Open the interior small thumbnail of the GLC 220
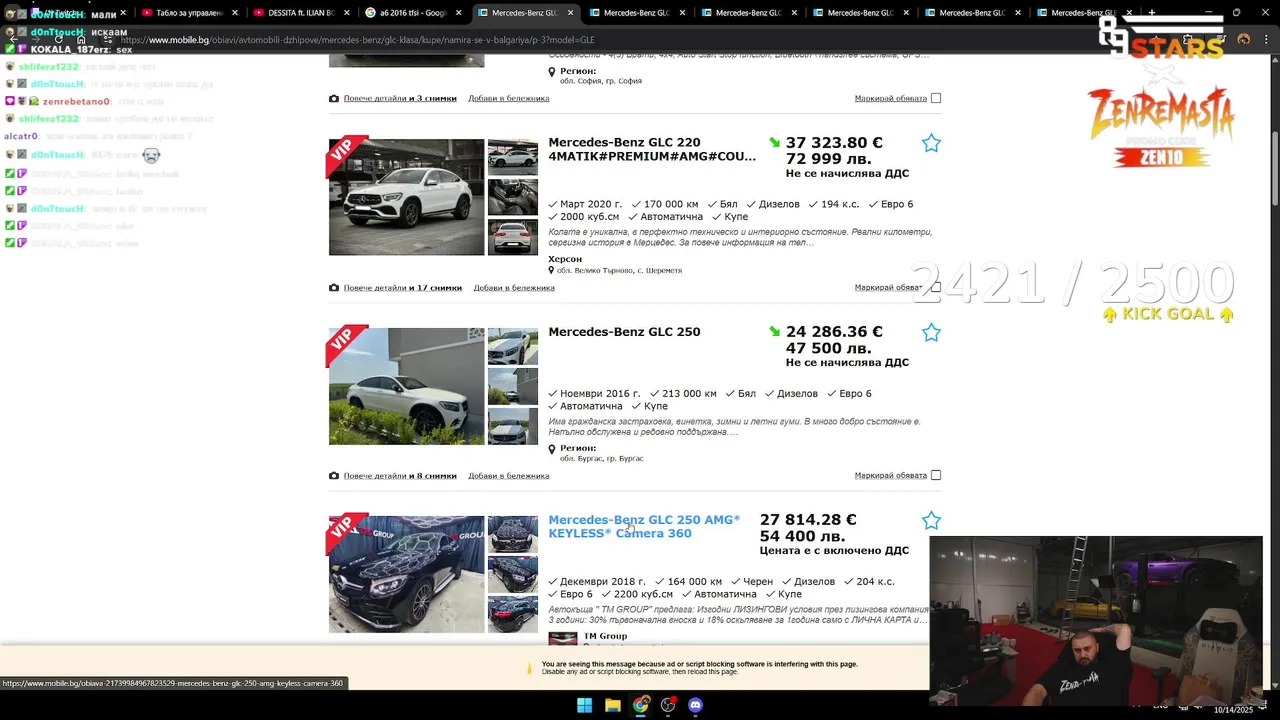 pos(513,197)
